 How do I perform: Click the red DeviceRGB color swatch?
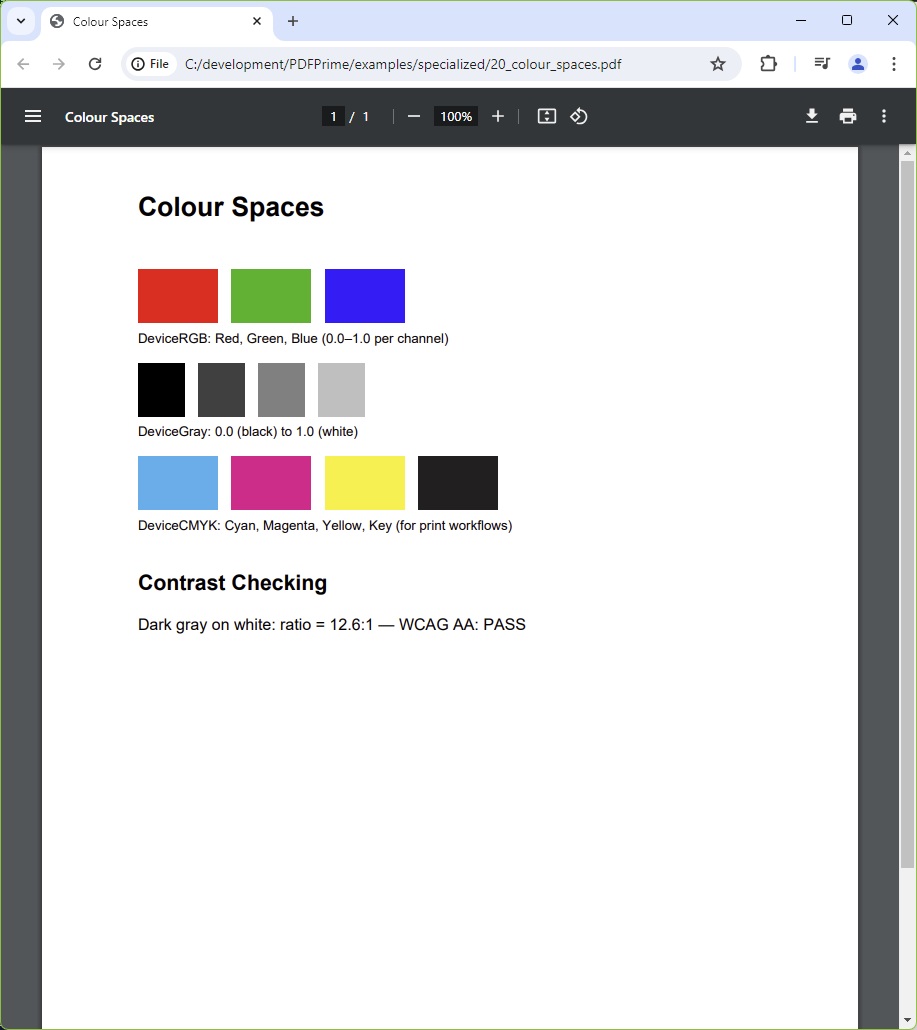[x=177, y=295]
